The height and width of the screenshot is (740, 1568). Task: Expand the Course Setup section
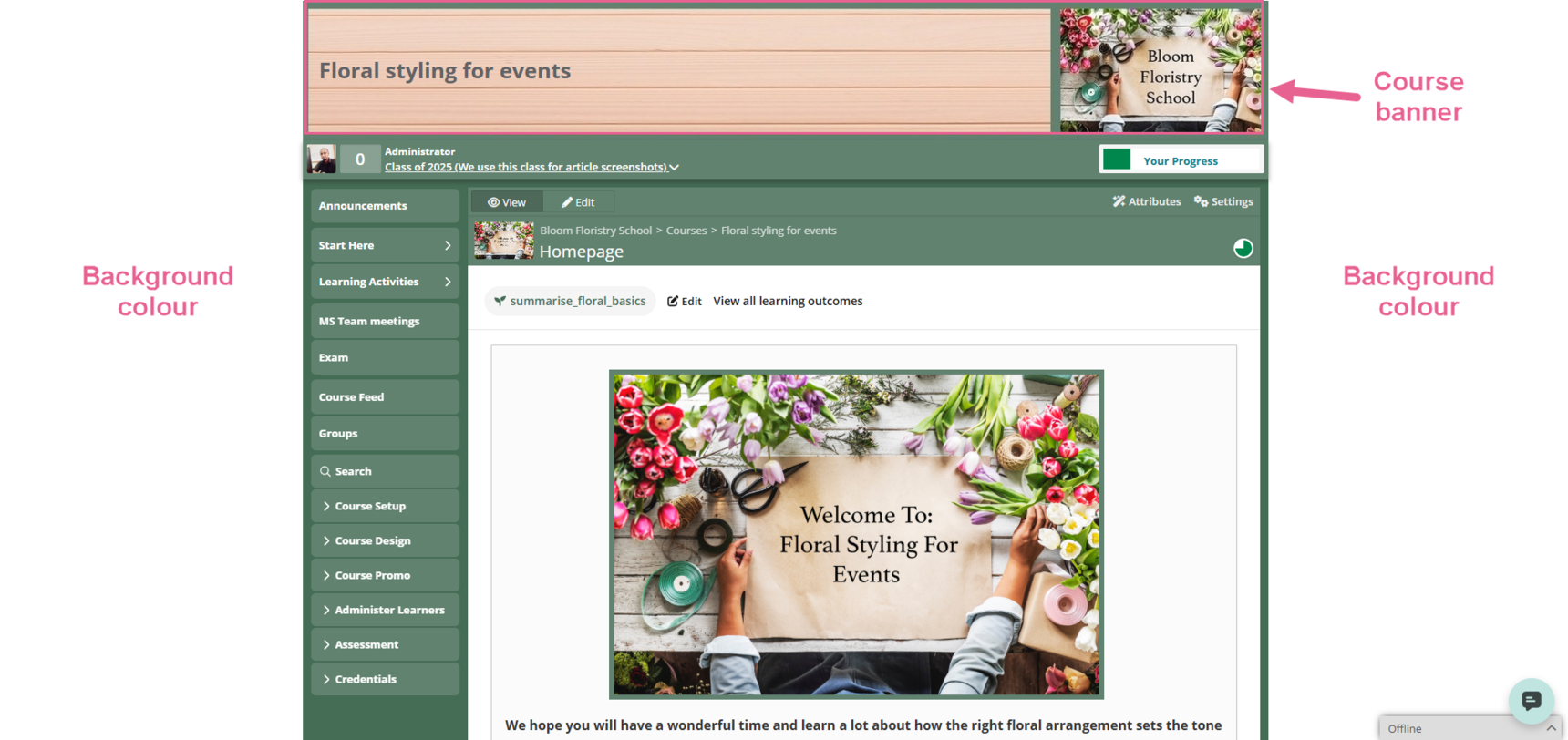369,506
